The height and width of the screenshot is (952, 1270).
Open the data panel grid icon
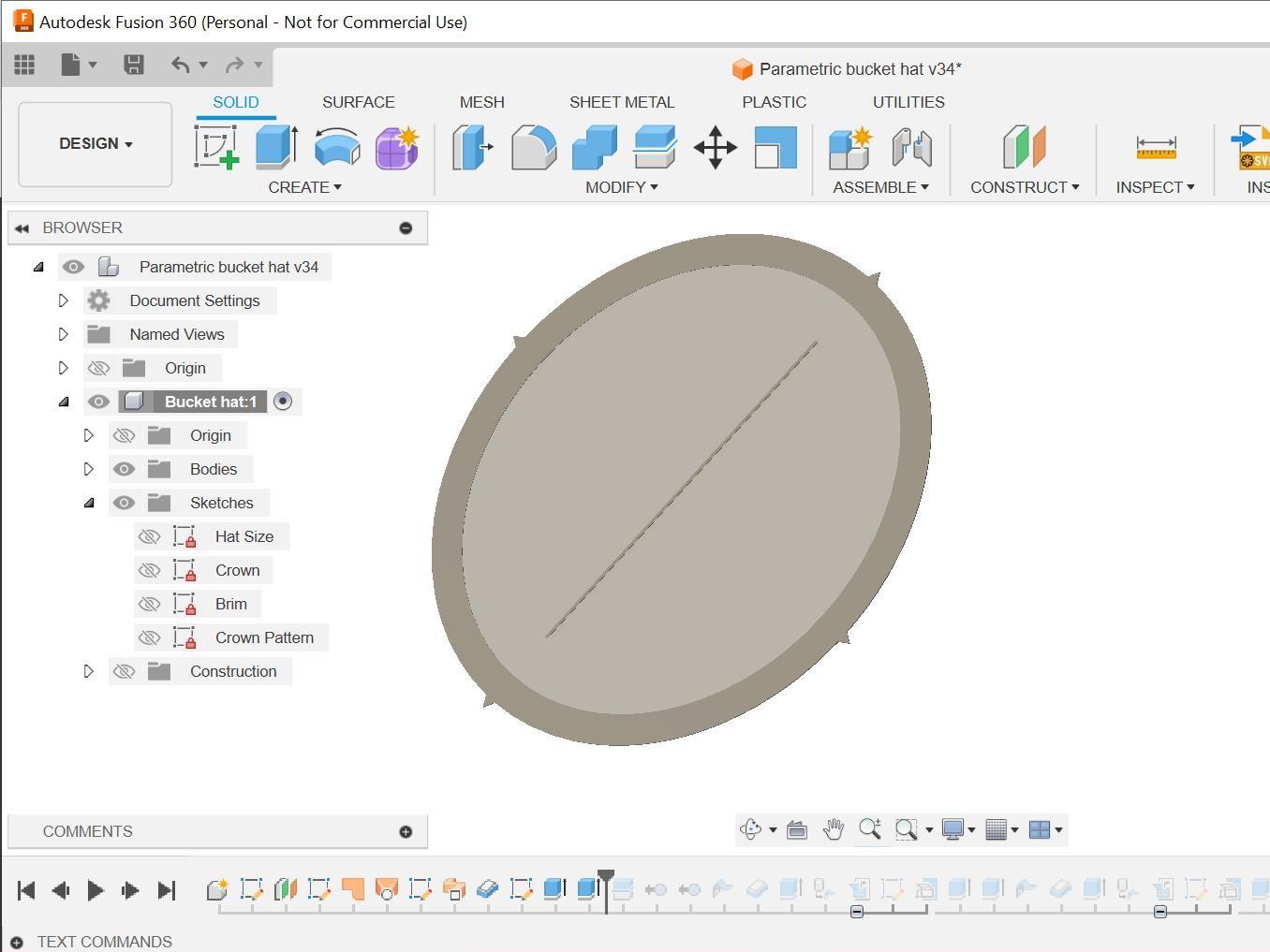coord(24,65)
